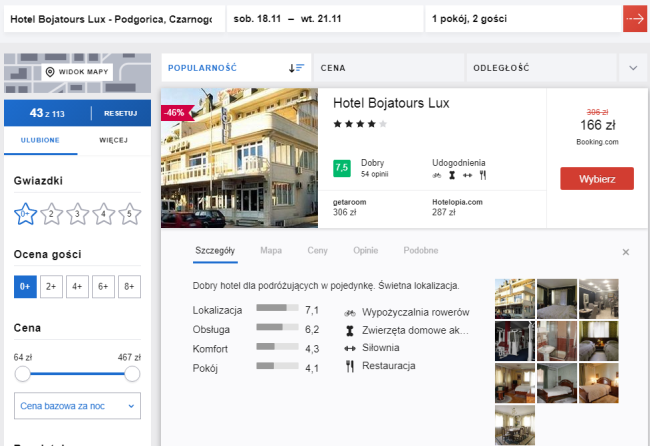Click the red search arrow button

pos(634,18)
